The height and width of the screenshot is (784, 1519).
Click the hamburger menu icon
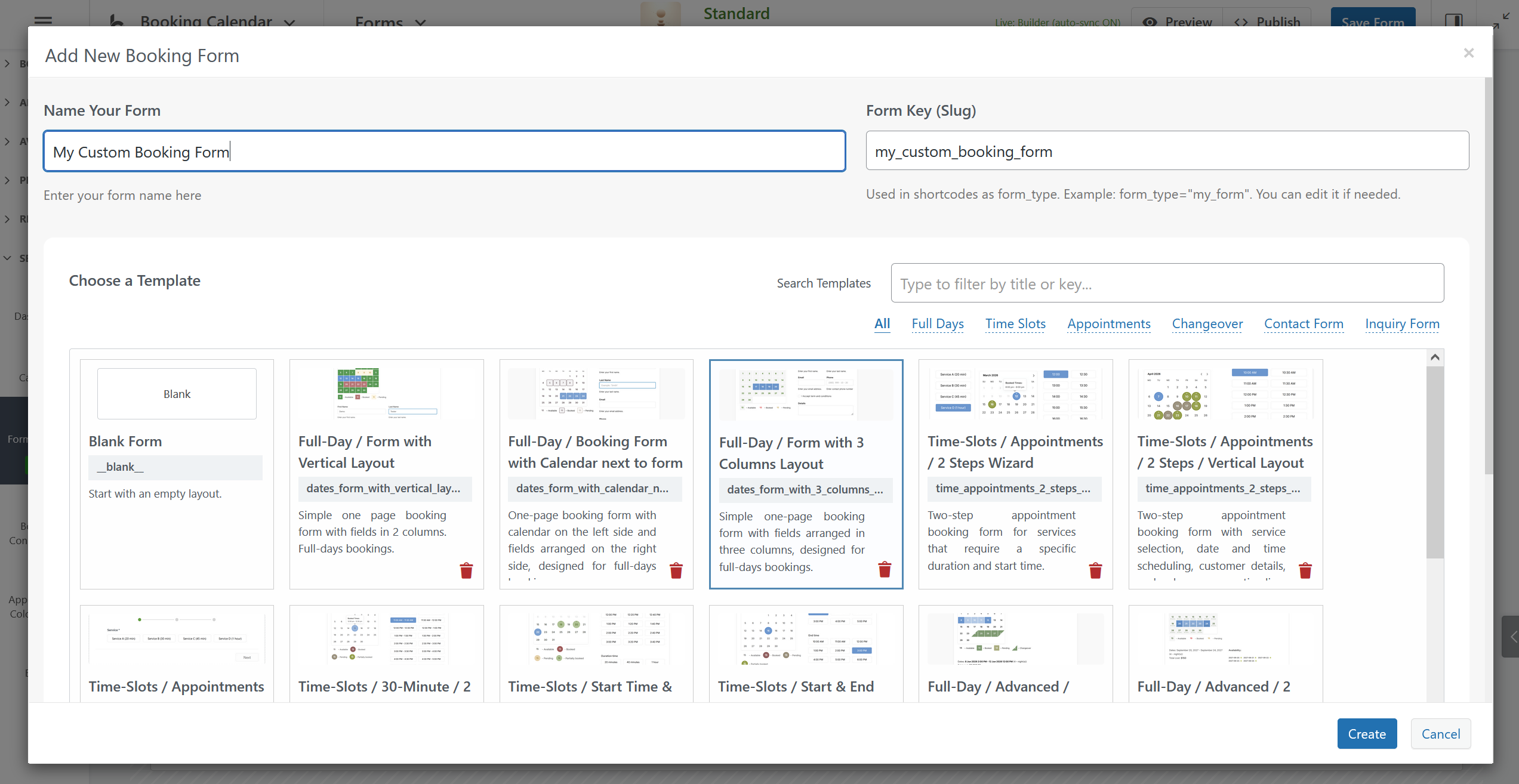[x=43, y=21]
